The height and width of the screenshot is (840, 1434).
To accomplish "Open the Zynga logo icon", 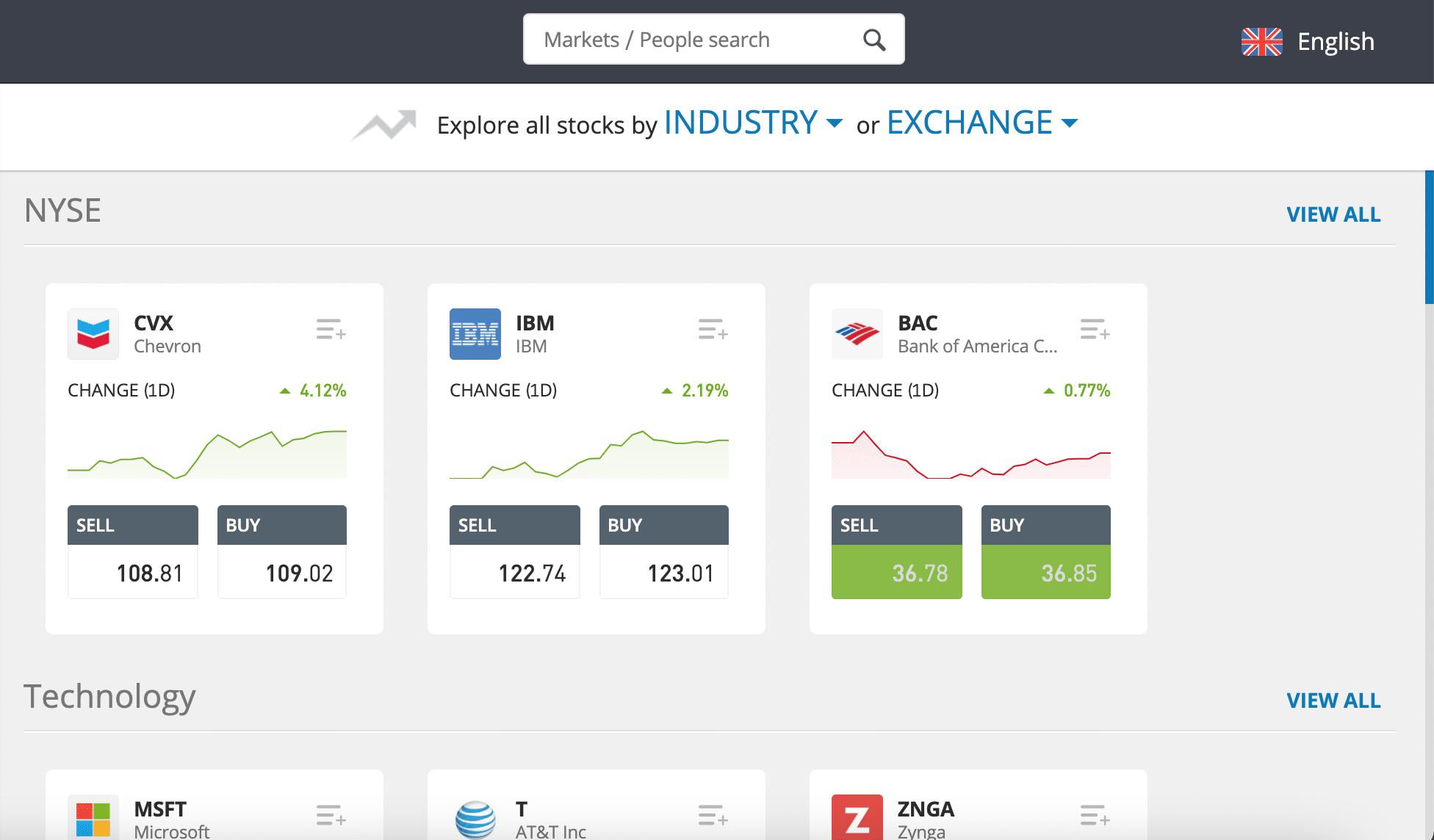I will [857, 817].
